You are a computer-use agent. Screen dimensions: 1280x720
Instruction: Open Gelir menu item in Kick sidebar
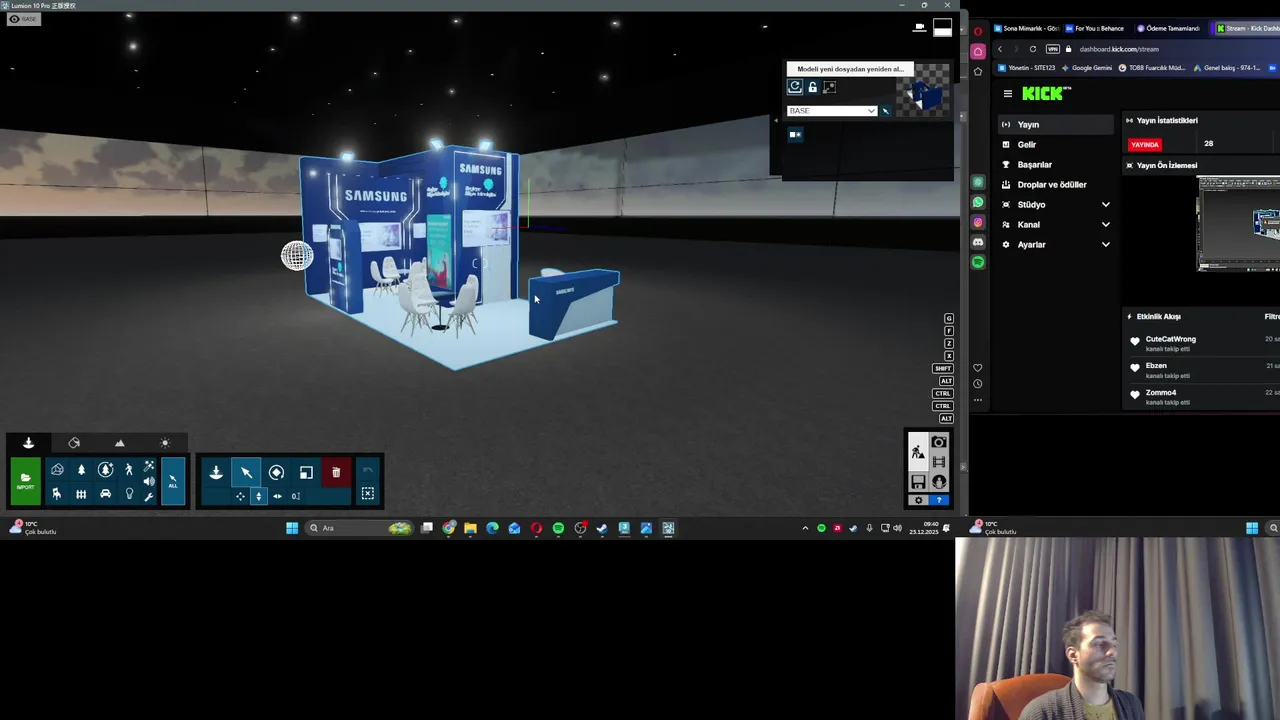(x=1057, y=145)
